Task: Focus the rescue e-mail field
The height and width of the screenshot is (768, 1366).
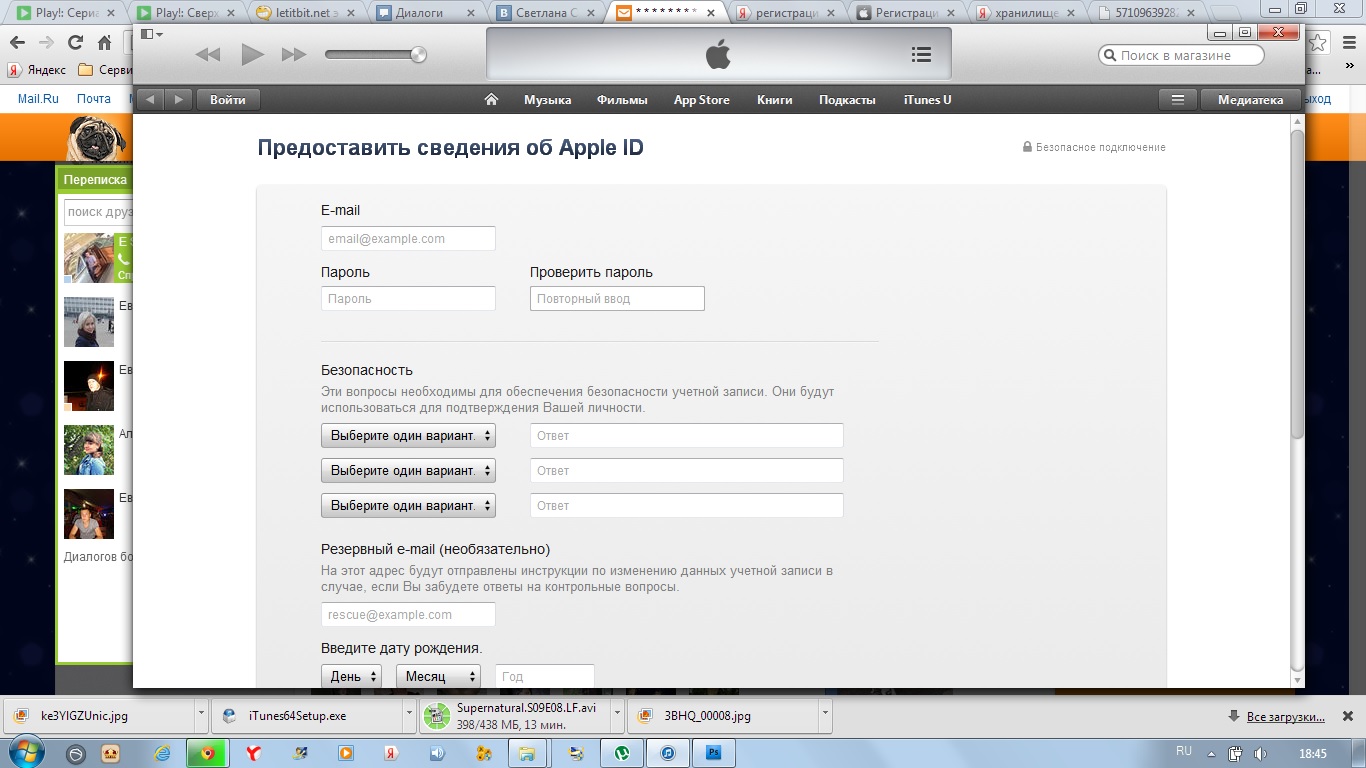Action: coord(408,614)
